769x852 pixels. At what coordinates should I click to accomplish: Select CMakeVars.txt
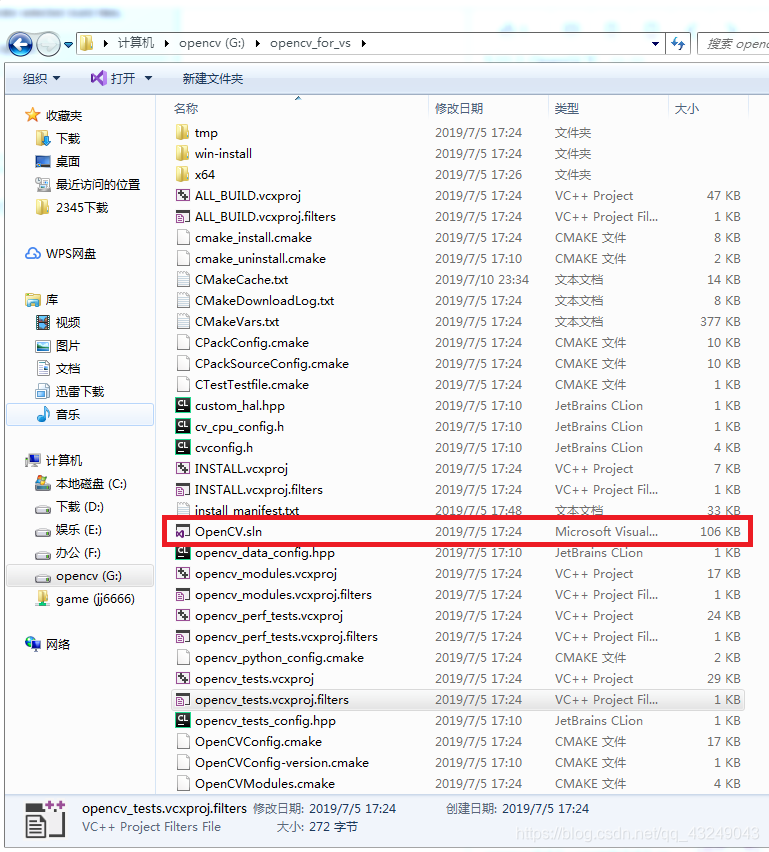[x=237, y=322]
